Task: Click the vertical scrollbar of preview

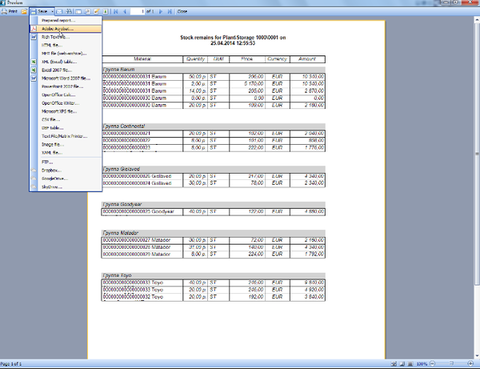Action: coord(477,188)
